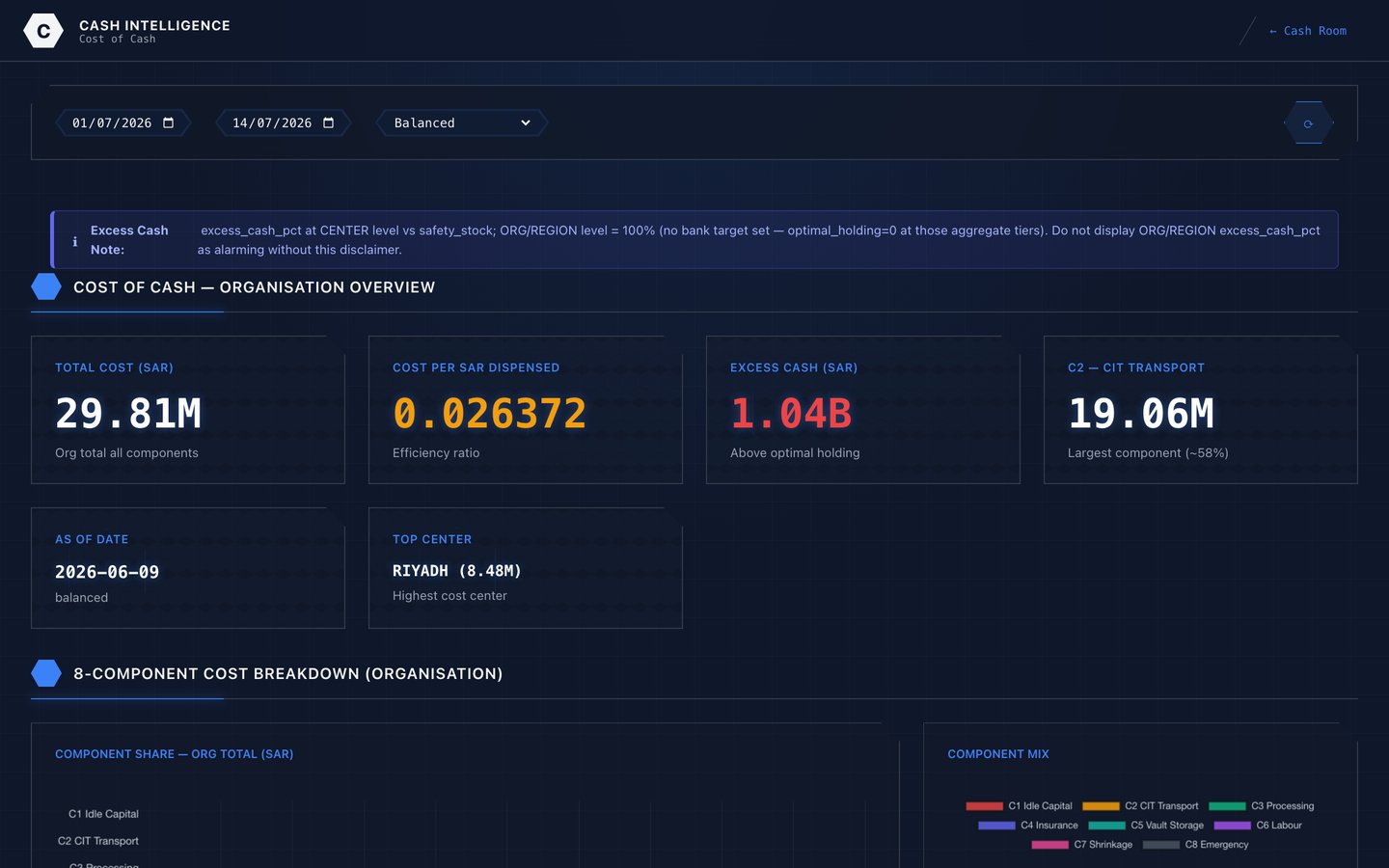Click hexagon icon beside Cost of Cash overview heading
This screenshot has height=868, width=1389.
click(x=46, y=286)
